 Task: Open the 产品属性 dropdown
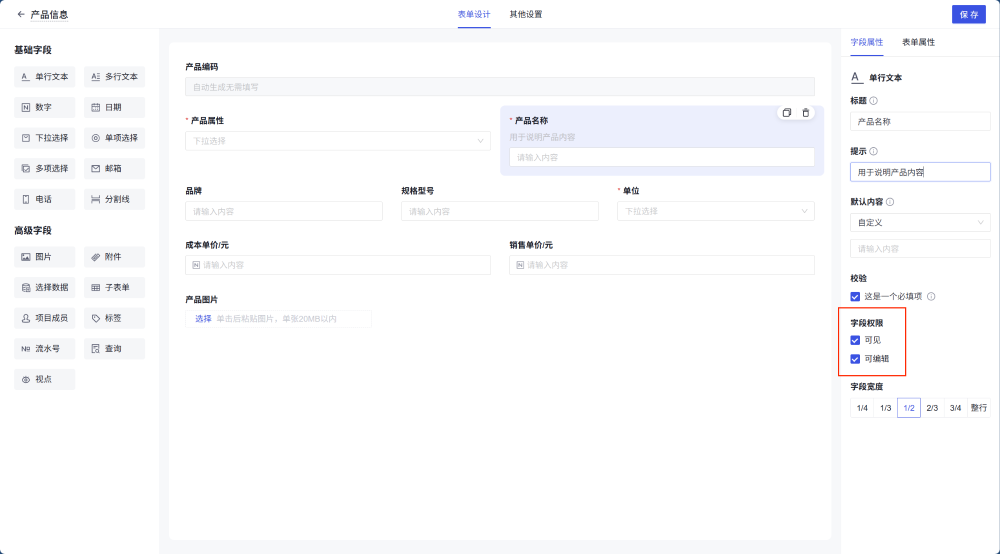338,141
